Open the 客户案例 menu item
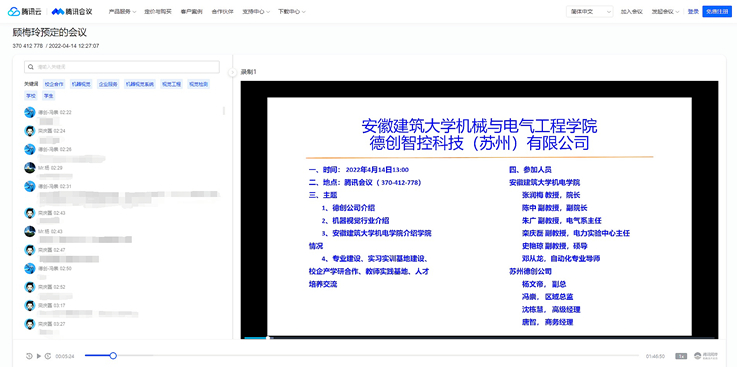Image resolution: width=737 pixels, height=367 pixels. pyautogui.click(x=191, y=12)
